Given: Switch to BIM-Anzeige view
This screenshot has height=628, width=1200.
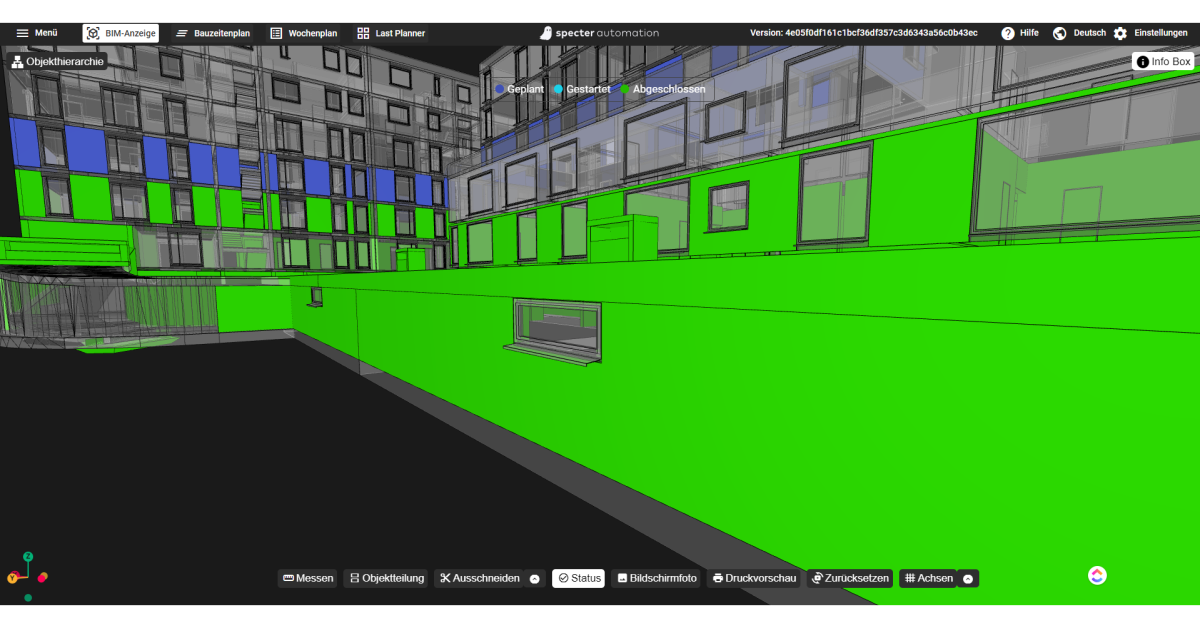Looking at the screenshot, I should tap(120, 33).
